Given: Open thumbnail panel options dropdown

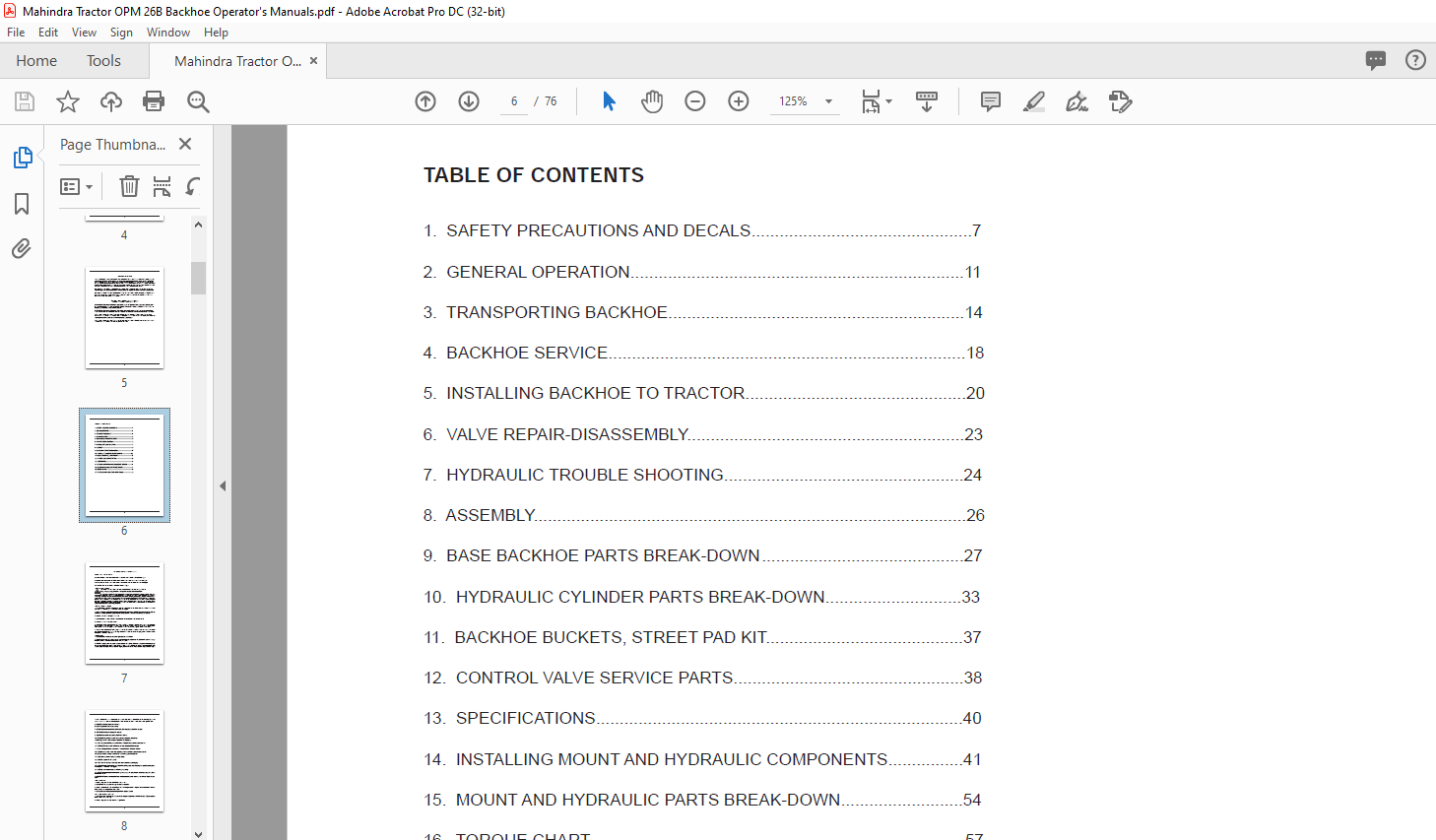Looking at the screenshot, I should pos(76,186).
